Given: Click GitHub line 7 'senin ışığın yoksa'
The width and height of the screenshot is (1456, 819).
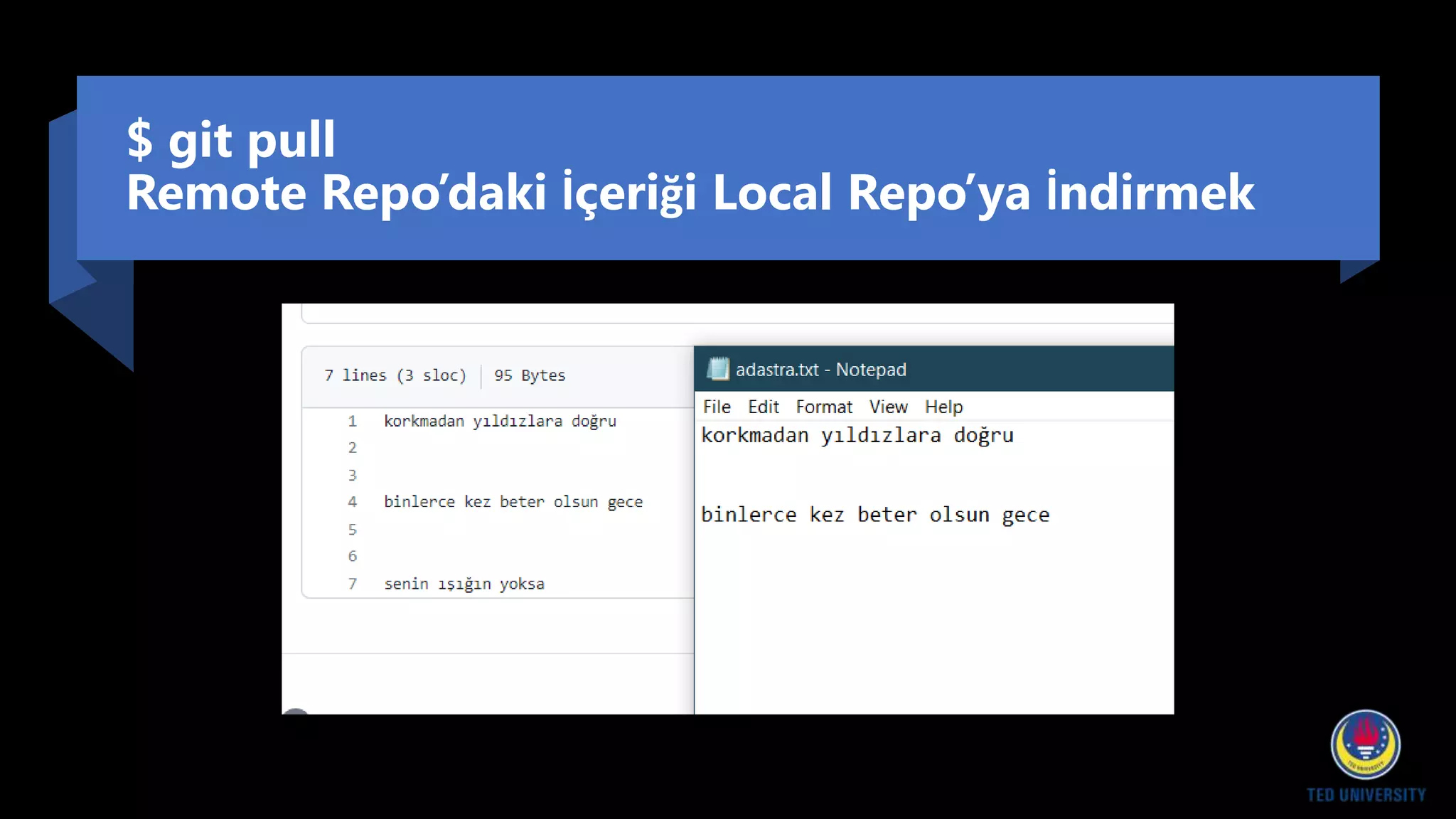Looking at the screenshot, I should 464,584.
